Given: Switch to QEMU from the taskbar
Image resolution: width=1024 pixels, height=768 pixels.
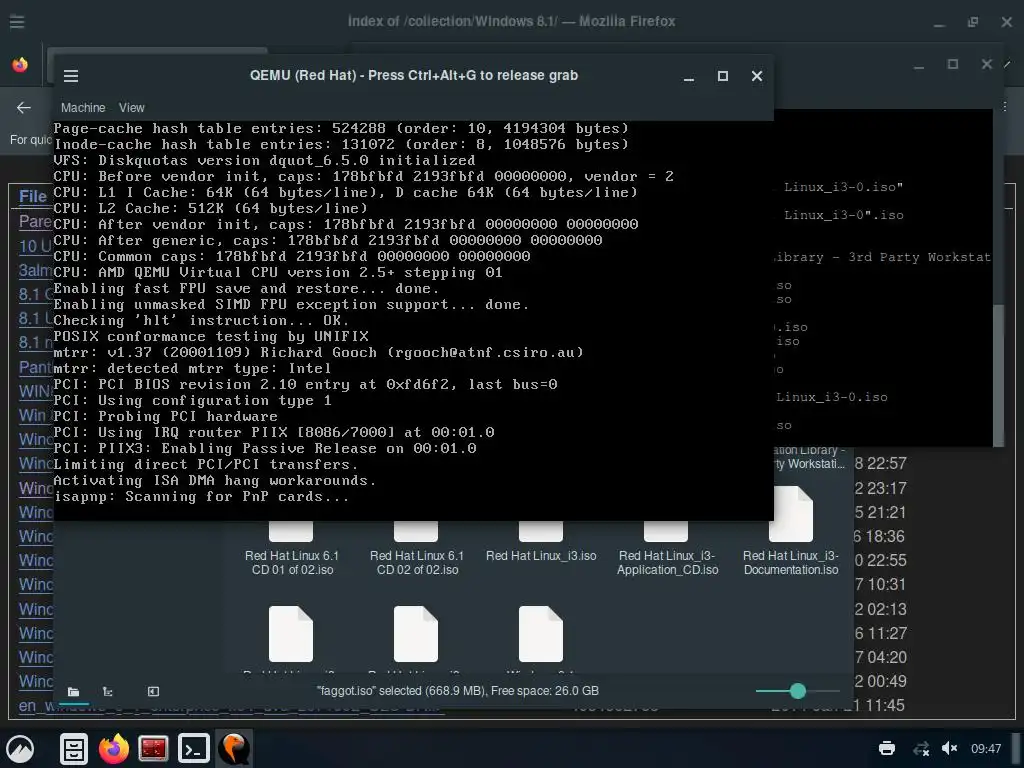Looking at the screenshot, I should pyautogui.click(x=234, y=748).
